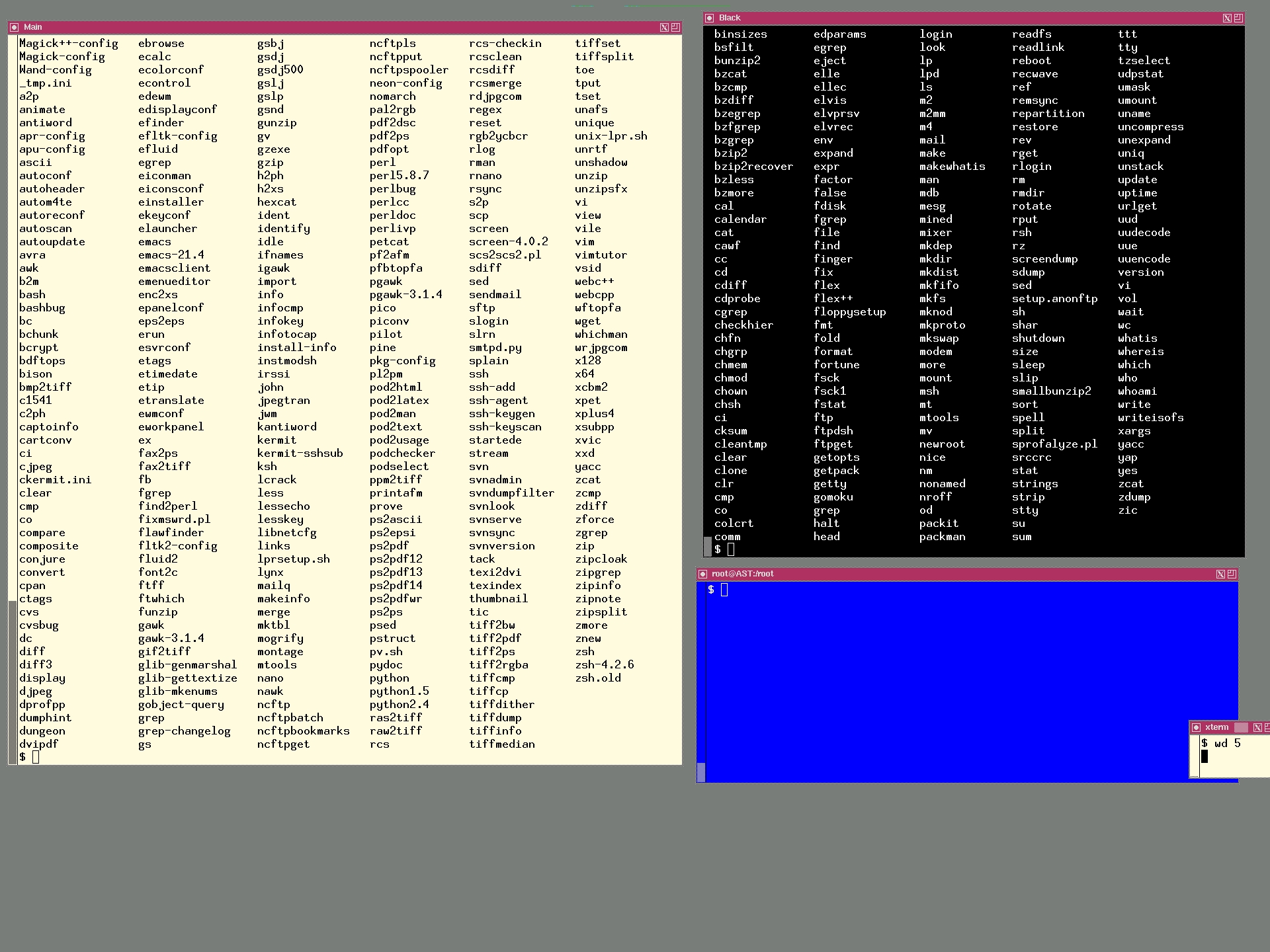The image size is (1270, 952).
Task: Focus the Black terminal's bottom prompt
Action: (x=730, y=549)
